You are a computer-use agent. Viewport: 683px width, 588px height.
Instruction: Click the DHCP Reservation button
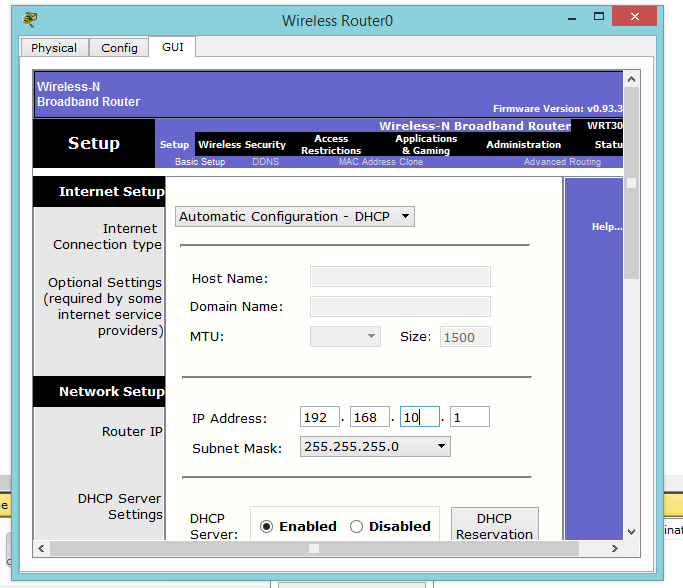(x=494, y=524)
